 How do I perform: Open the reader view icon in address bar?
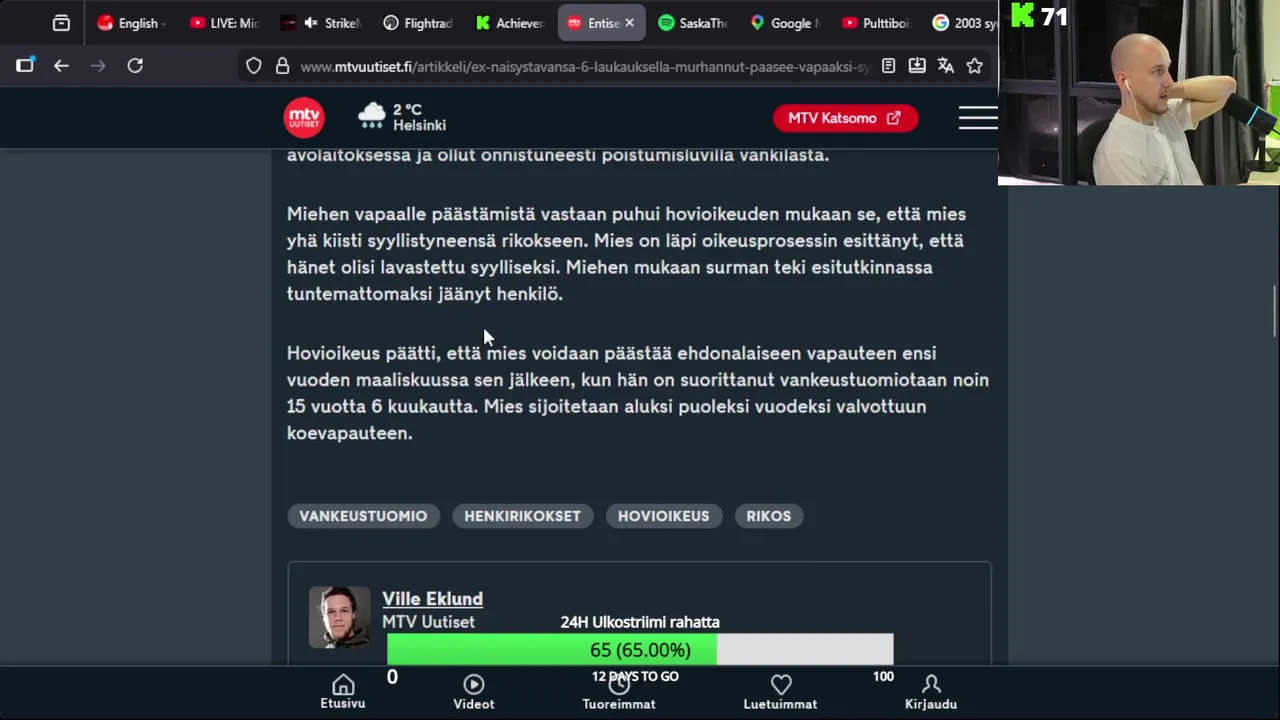click(888, 66)
